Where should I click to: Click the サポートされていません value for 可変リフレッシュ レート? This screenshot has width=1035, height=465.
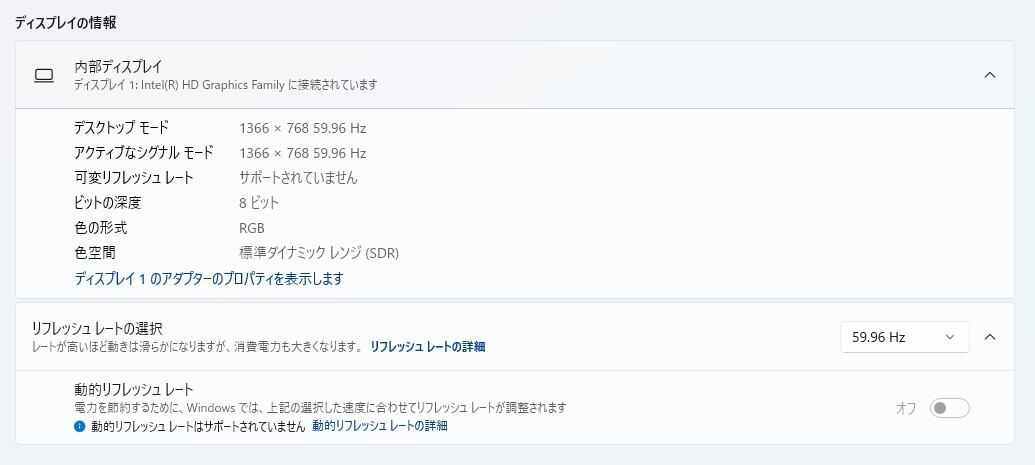pos(298,178)
